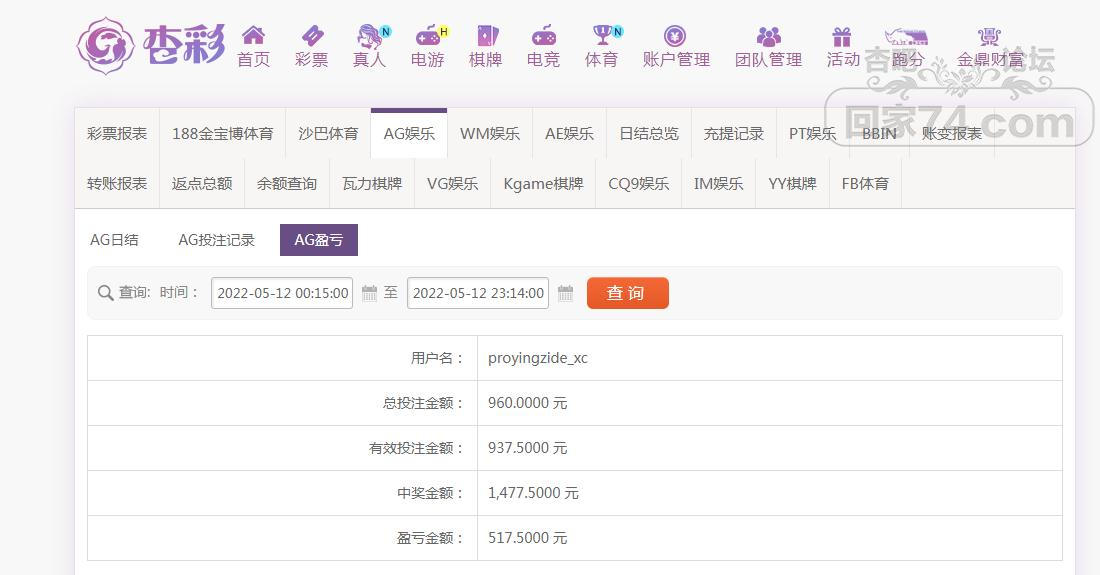Open calendar picker for start time
Viewport: 1100px width, 575px height.
coord(369,293)
